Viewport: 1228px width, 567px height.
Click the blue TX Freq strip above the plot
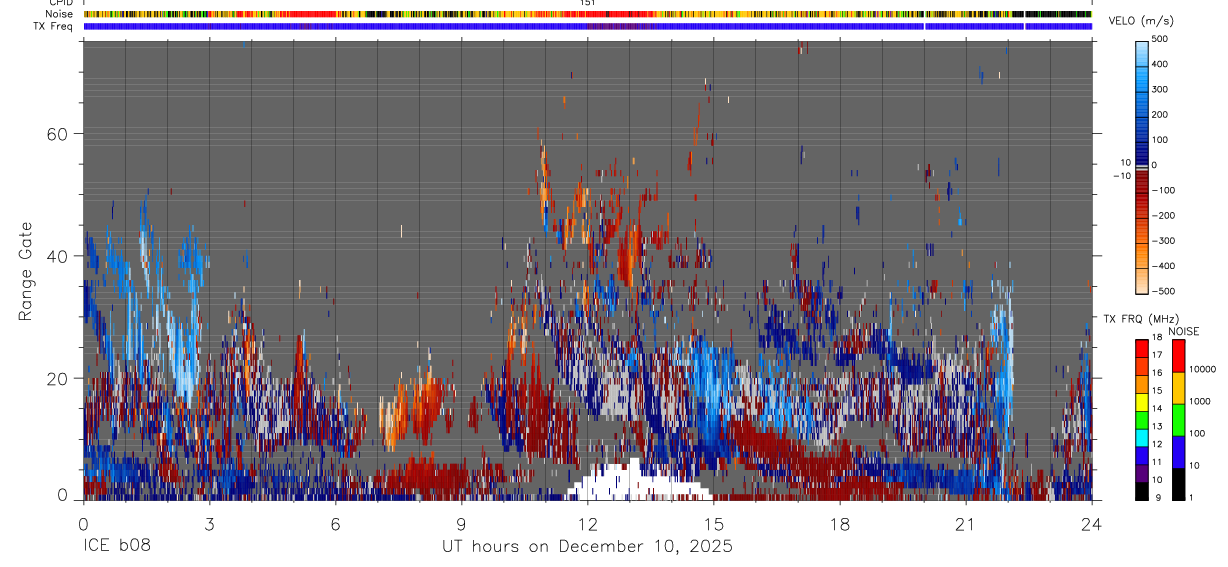pyautogui.click(x=587, y=26)
